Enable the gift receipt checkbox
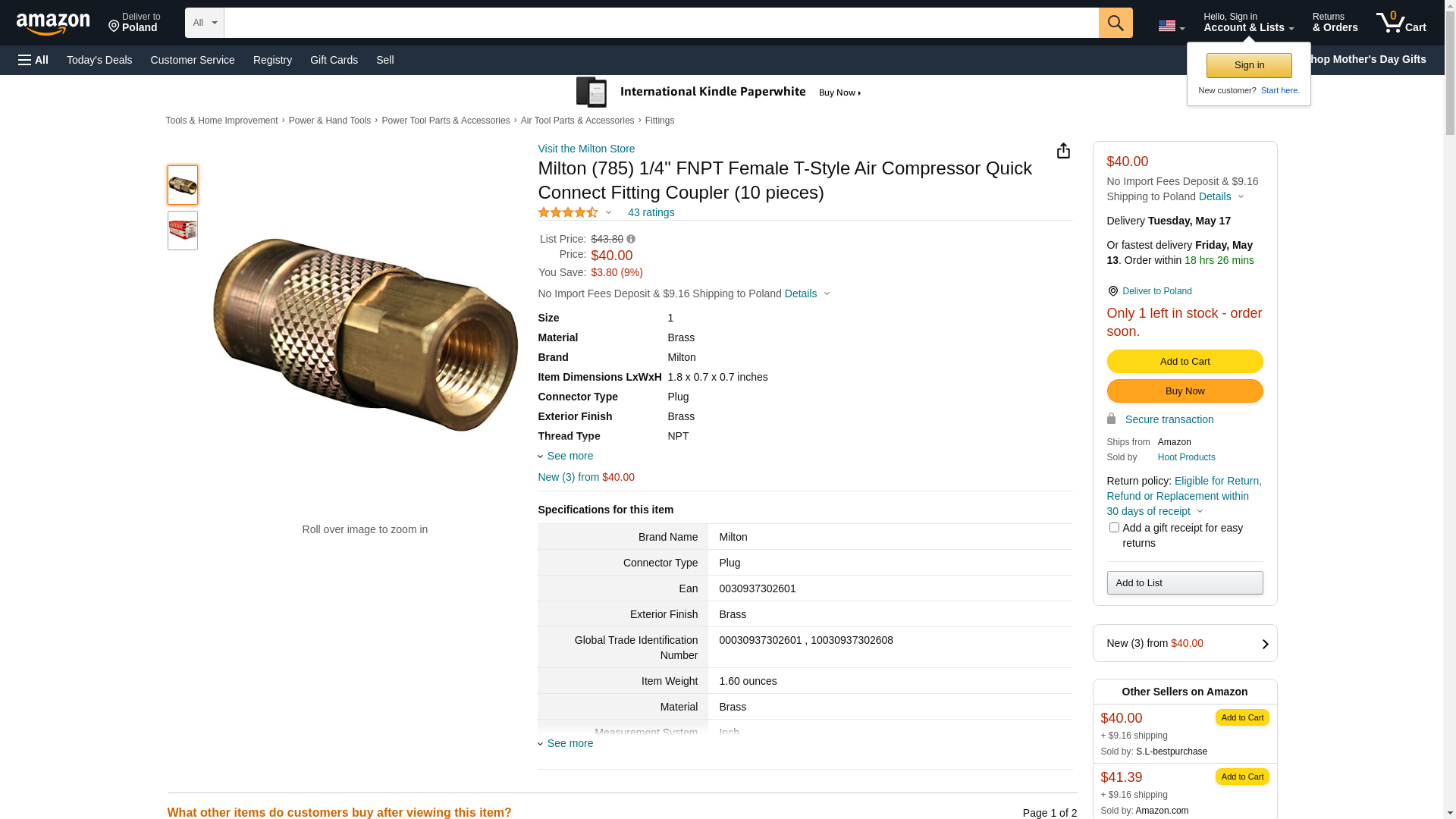 coord(1114,528)
